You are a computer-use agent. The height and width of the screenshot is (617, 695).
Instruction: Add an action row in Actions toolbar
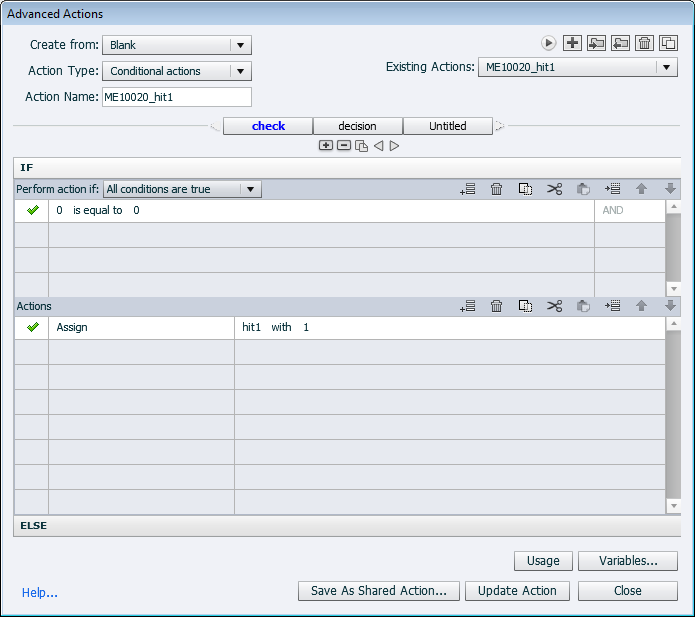click(468, 306)
